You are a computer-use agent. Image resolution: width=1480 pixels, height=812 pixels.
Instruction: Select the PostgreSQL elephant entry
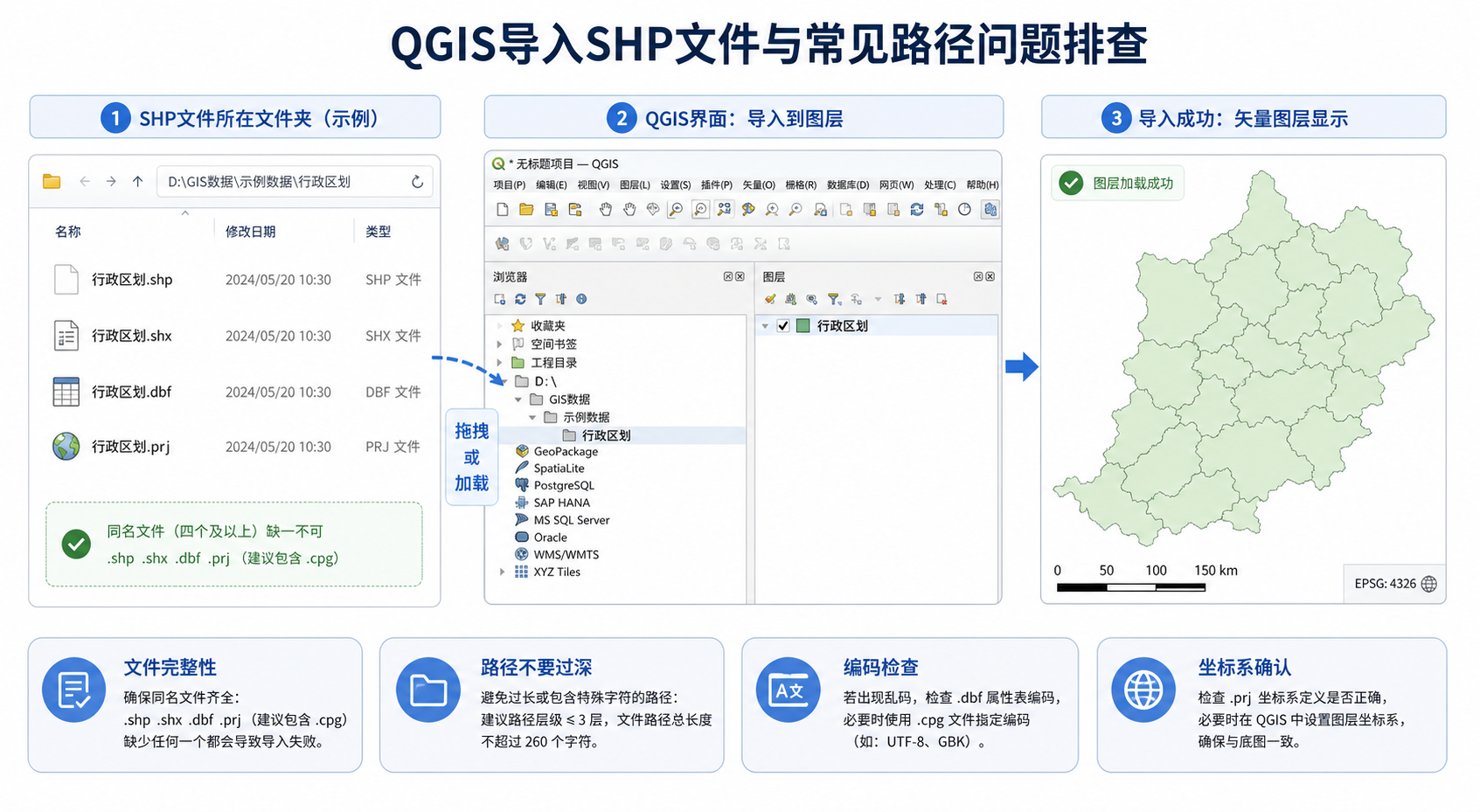click(555, 485)
